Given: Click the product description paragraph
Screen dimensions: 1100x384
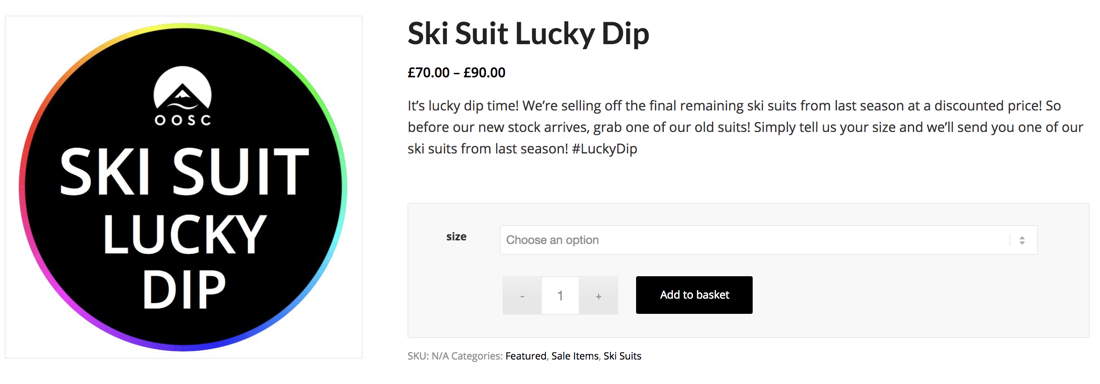Looking at the screenshot, I should click(x=745, y=128).
